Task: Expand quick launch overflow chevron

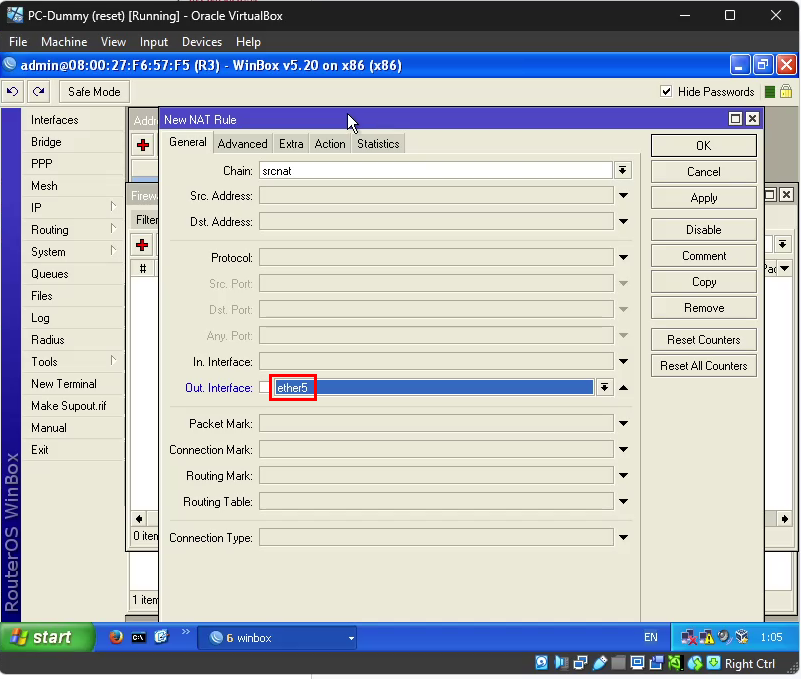Action: (x=185, y=632)
